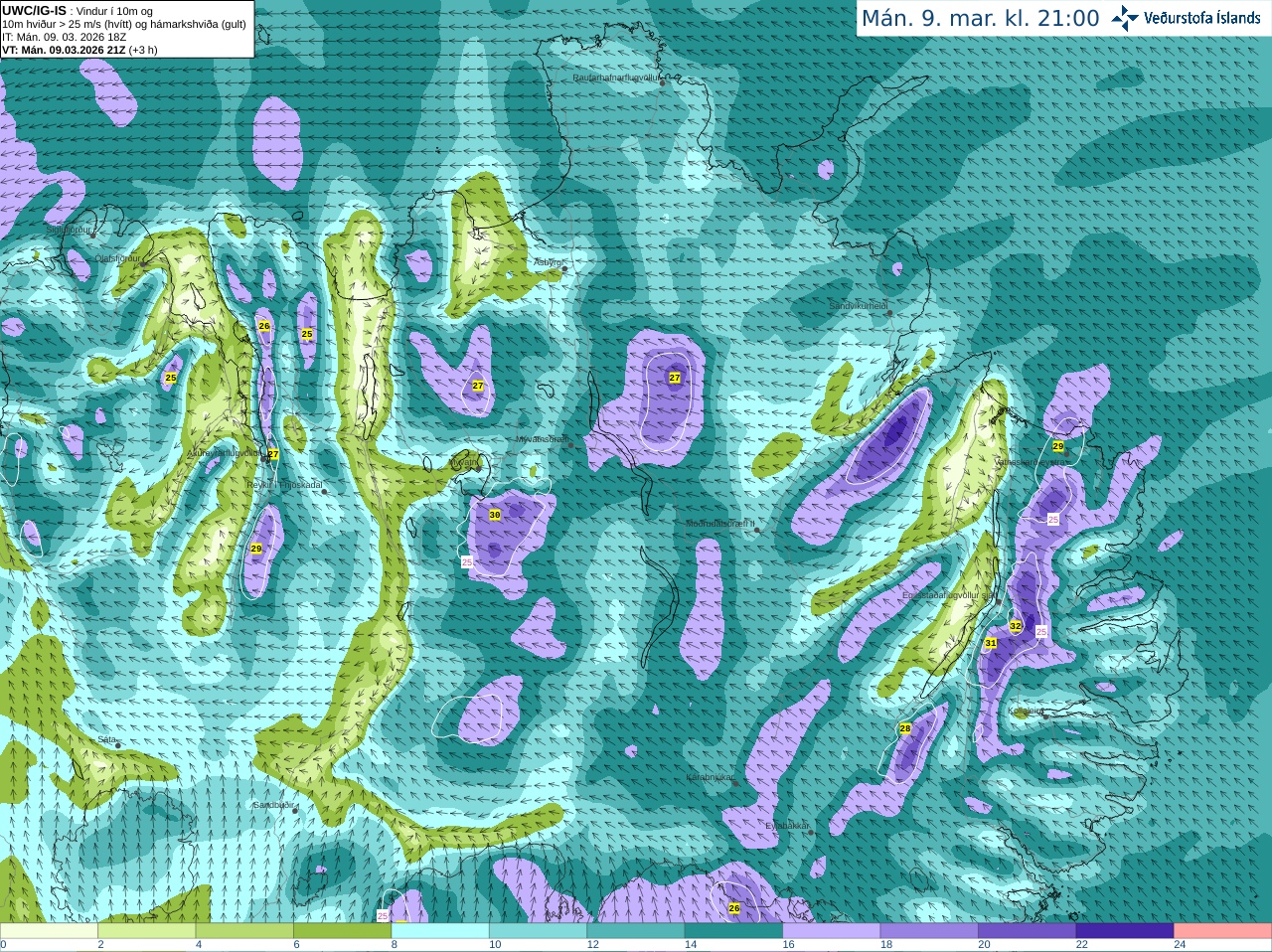Pick the 20–22 m/s legend swatch

(1028, 931)
